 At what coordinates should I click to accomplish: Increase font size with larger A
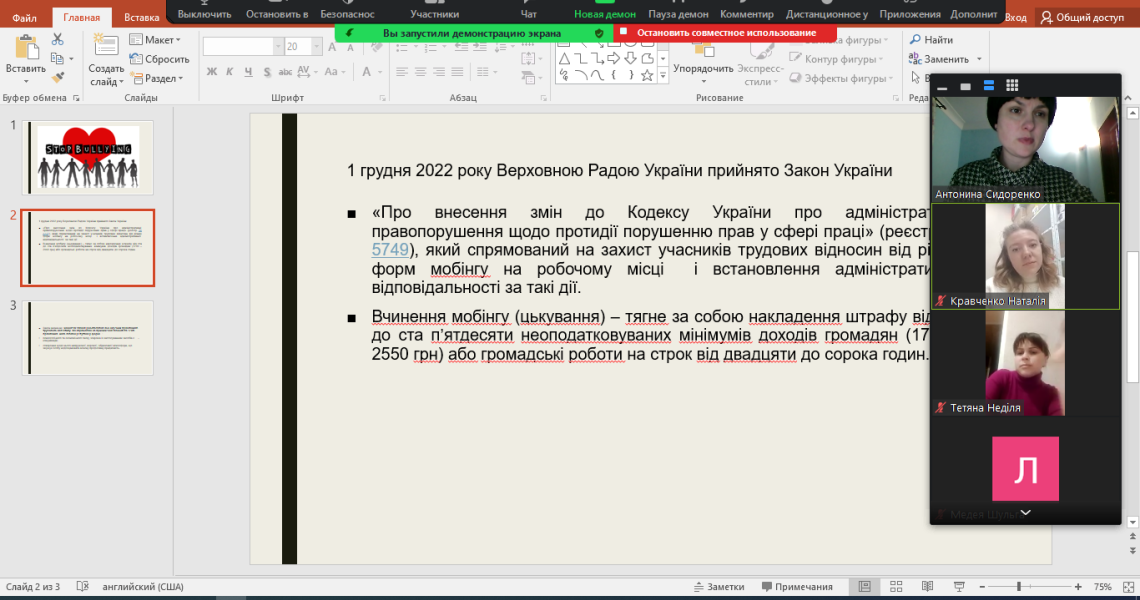click(x=332, y=47)
